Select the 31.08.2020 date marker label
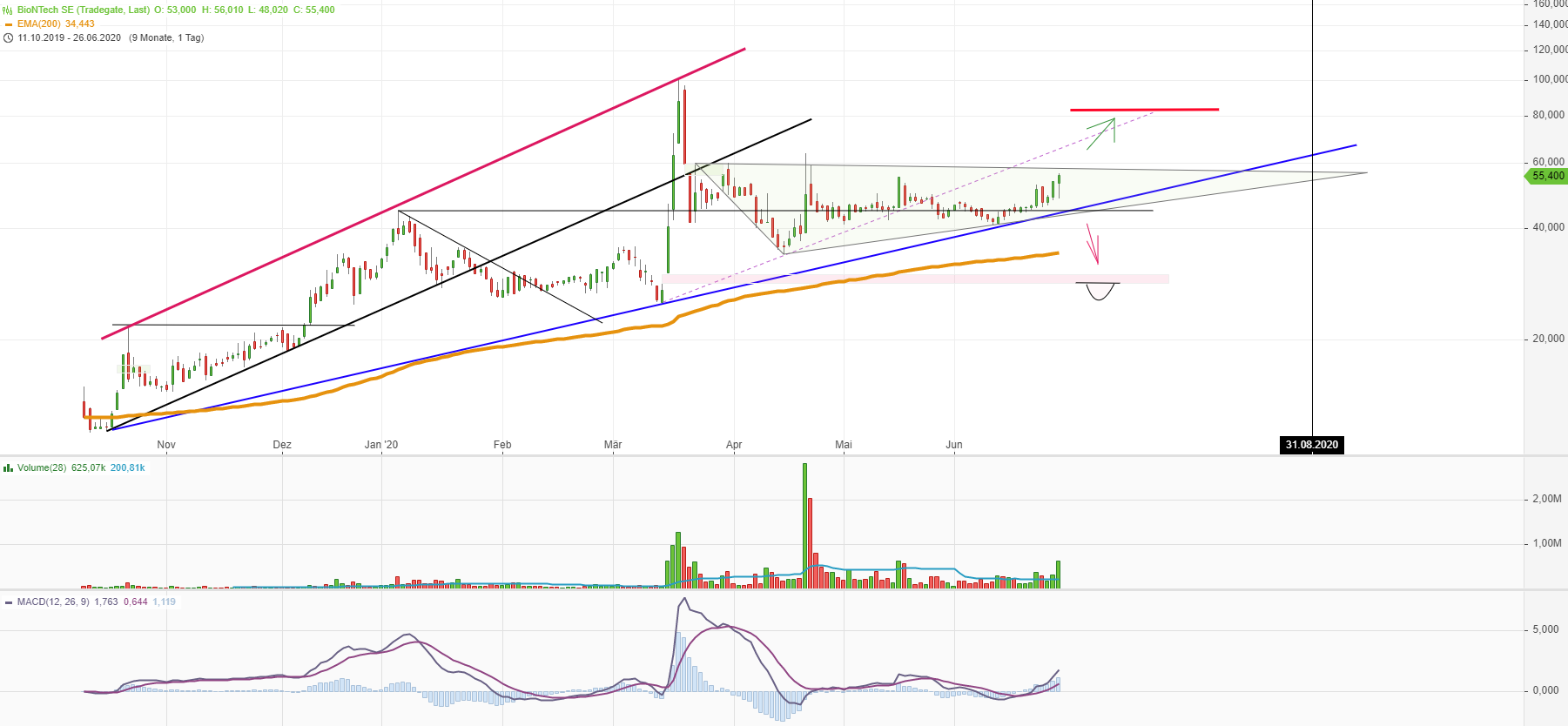The width and height of the screenshot is (1568, 726). pos(1312,445)
